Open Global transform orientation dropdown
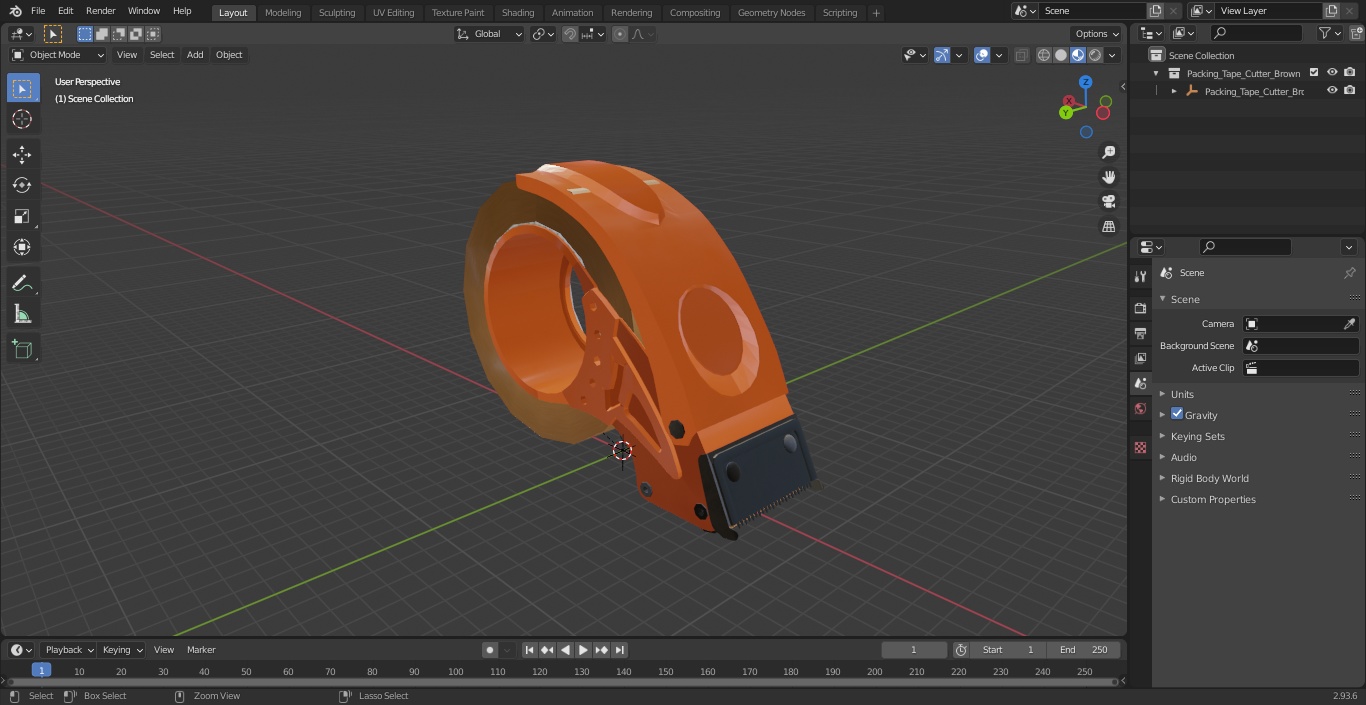The height and width of the screenshot is (705, 1366). [490, 34]
